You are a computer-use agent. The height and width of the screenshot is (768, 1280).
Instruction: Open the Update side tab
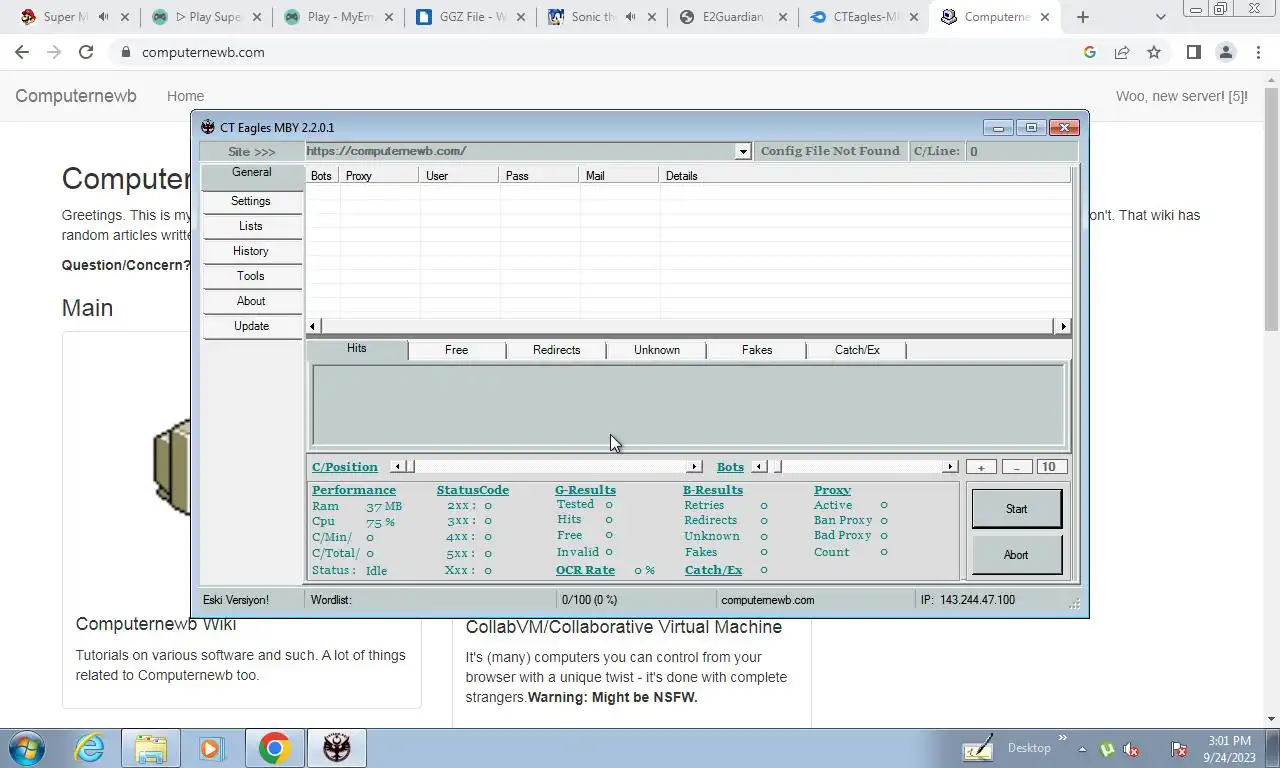pyautogui.click(x=251, y=326)
